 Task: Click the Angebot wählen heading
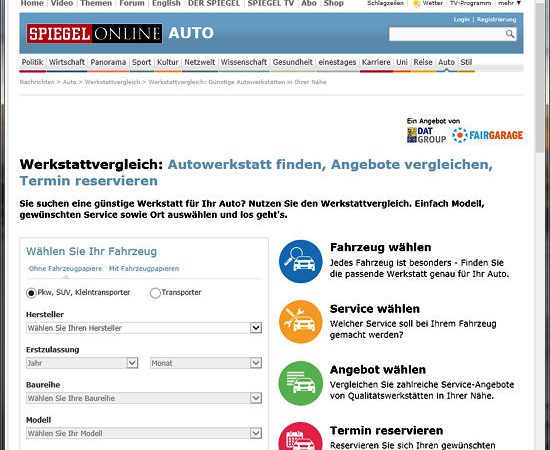(x=378, y=370)
